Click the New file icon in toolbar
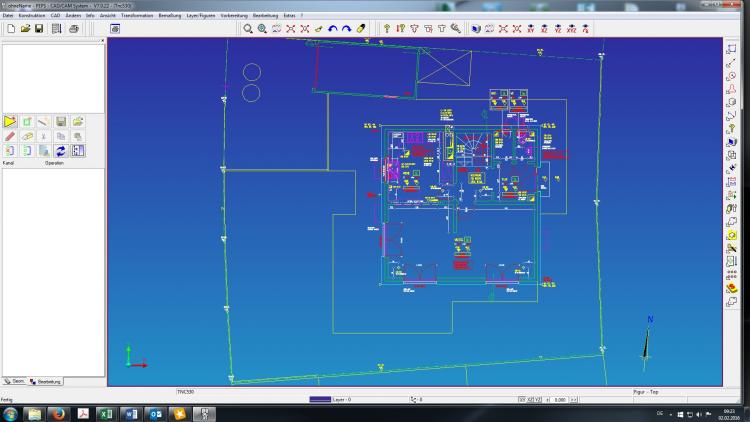Viewport: 750px width, 422px height. pyautogui.click(x=10, y=29)
